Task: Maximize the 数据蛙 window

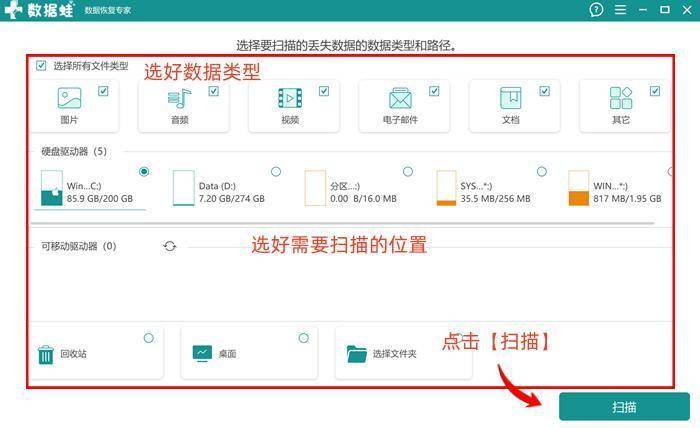Action: (665, 9)
